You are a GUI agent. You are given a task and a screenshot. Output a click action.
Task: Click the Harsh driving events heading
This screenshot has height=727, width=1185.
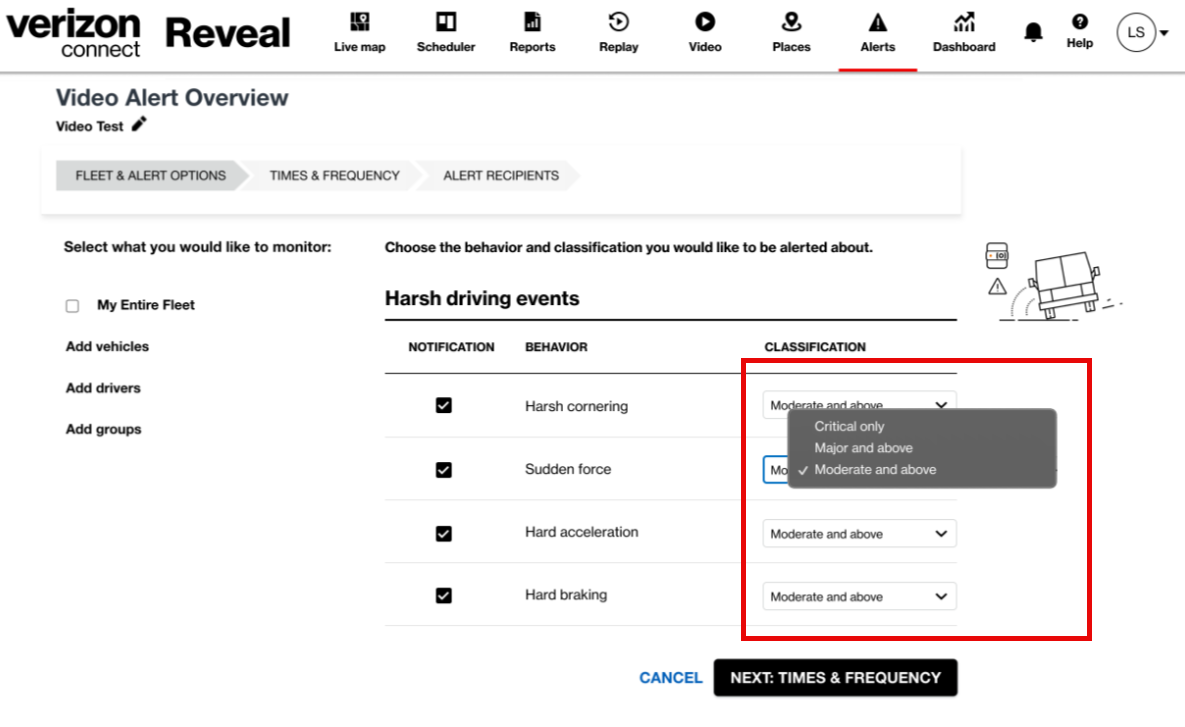(x=482, y=299)
